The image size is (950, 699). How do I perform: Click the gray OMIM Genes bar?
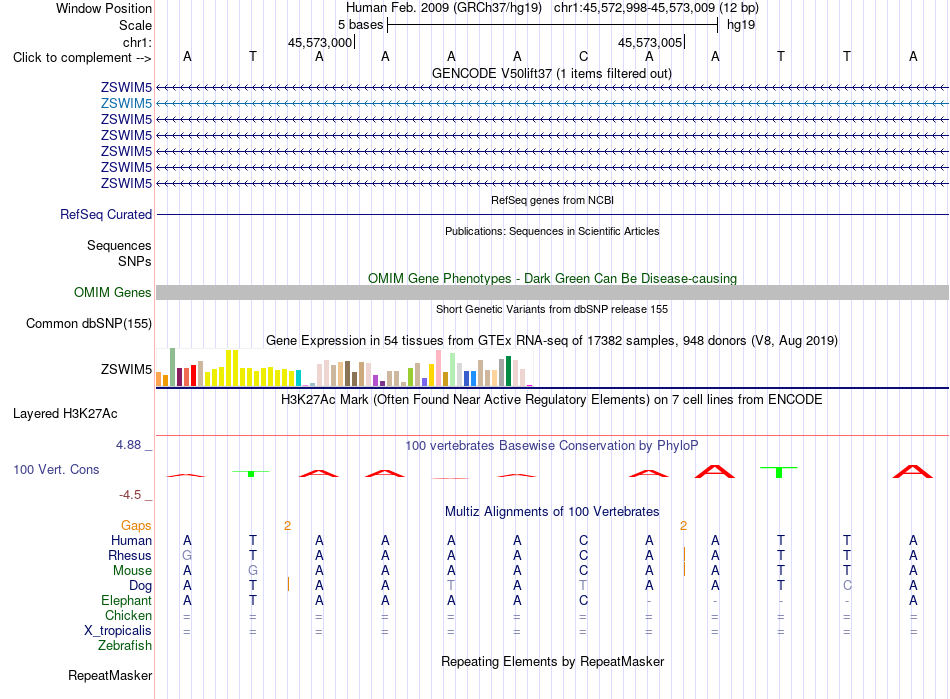point(552,293)
